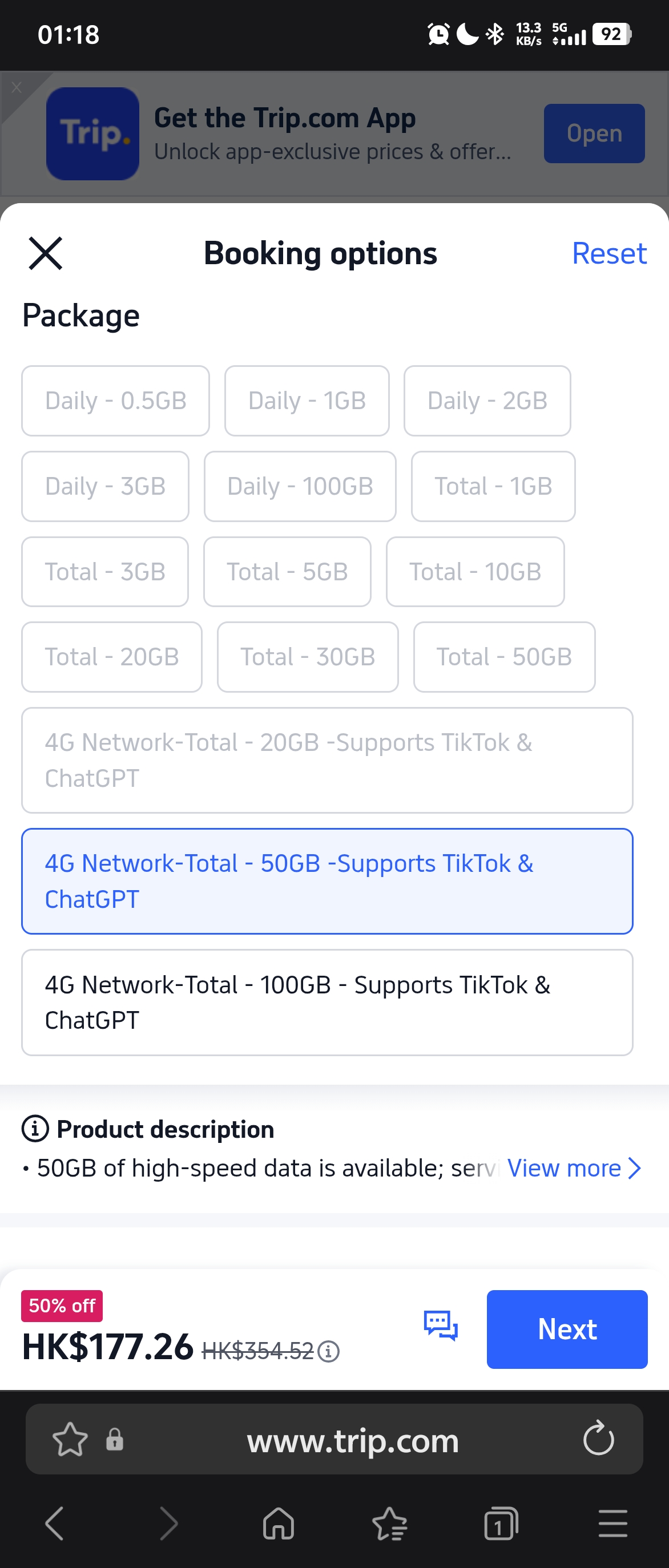Tap the price info icon

(329, 1351)
